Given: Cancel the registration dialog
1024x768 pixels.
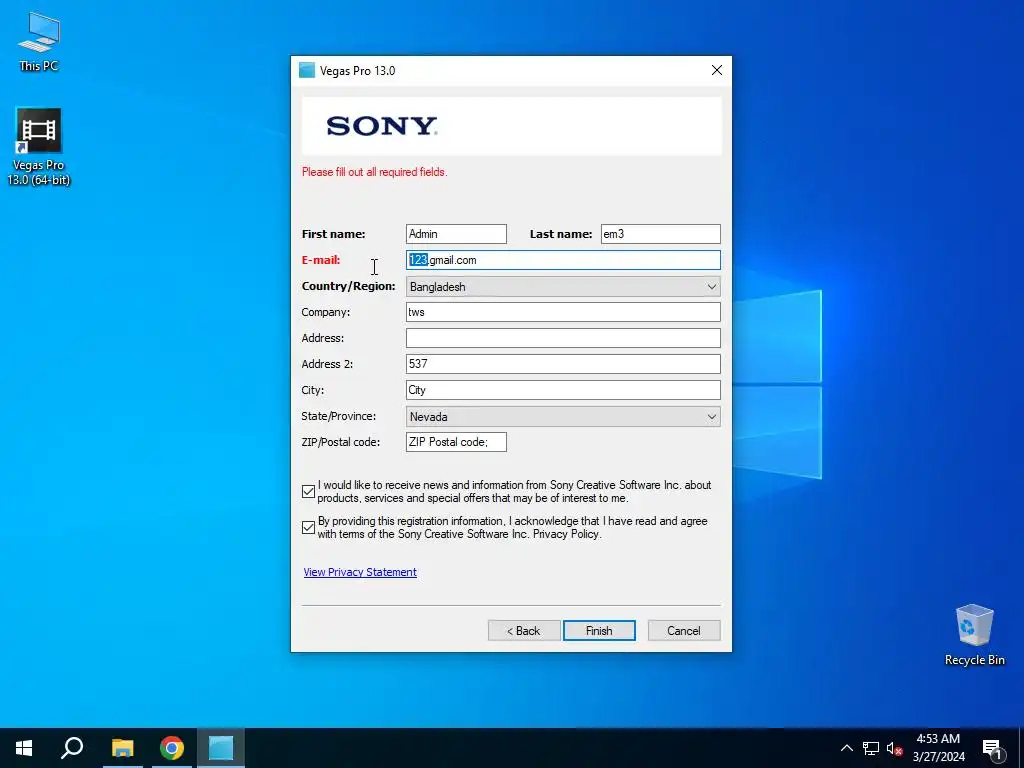Looking at the screenshot, I should point(684,631).
